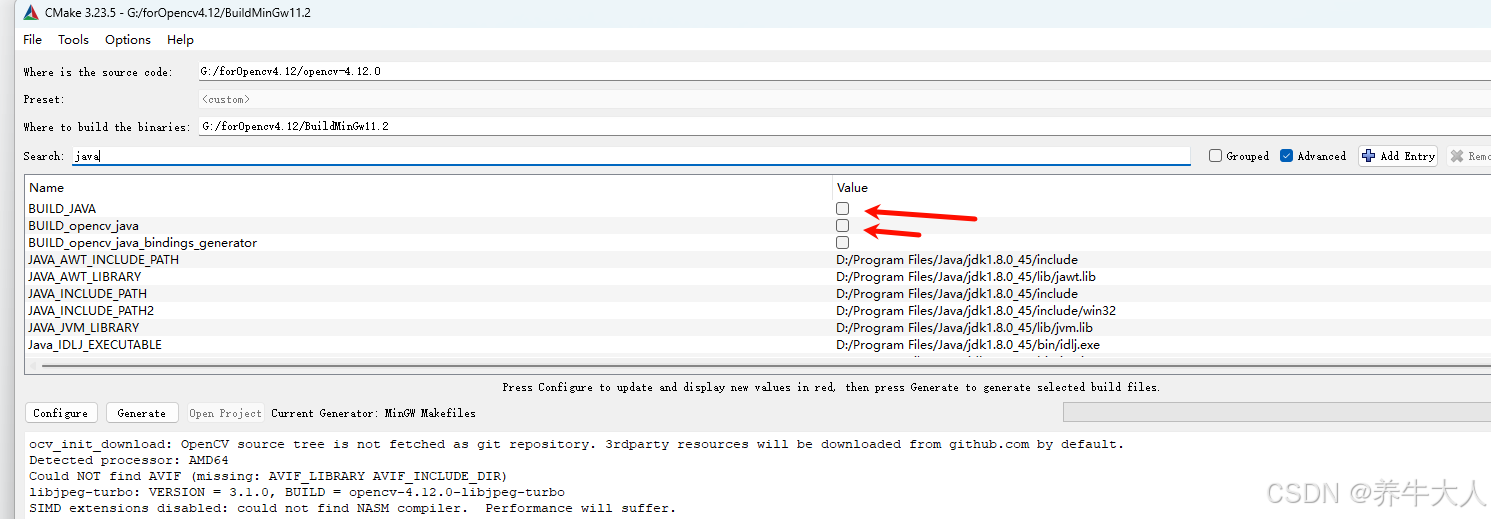Viewport: 1491px width, 519px height.
Task: Select the BUILD_opencv_java entry name
Action: (83, 226)
